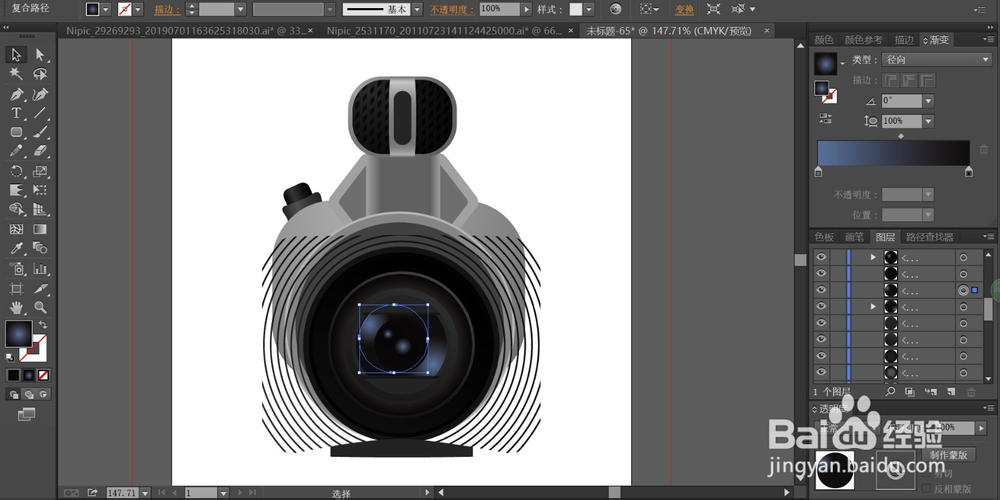Open the zoom level 147.71 dropdown

tap(145, 493)
